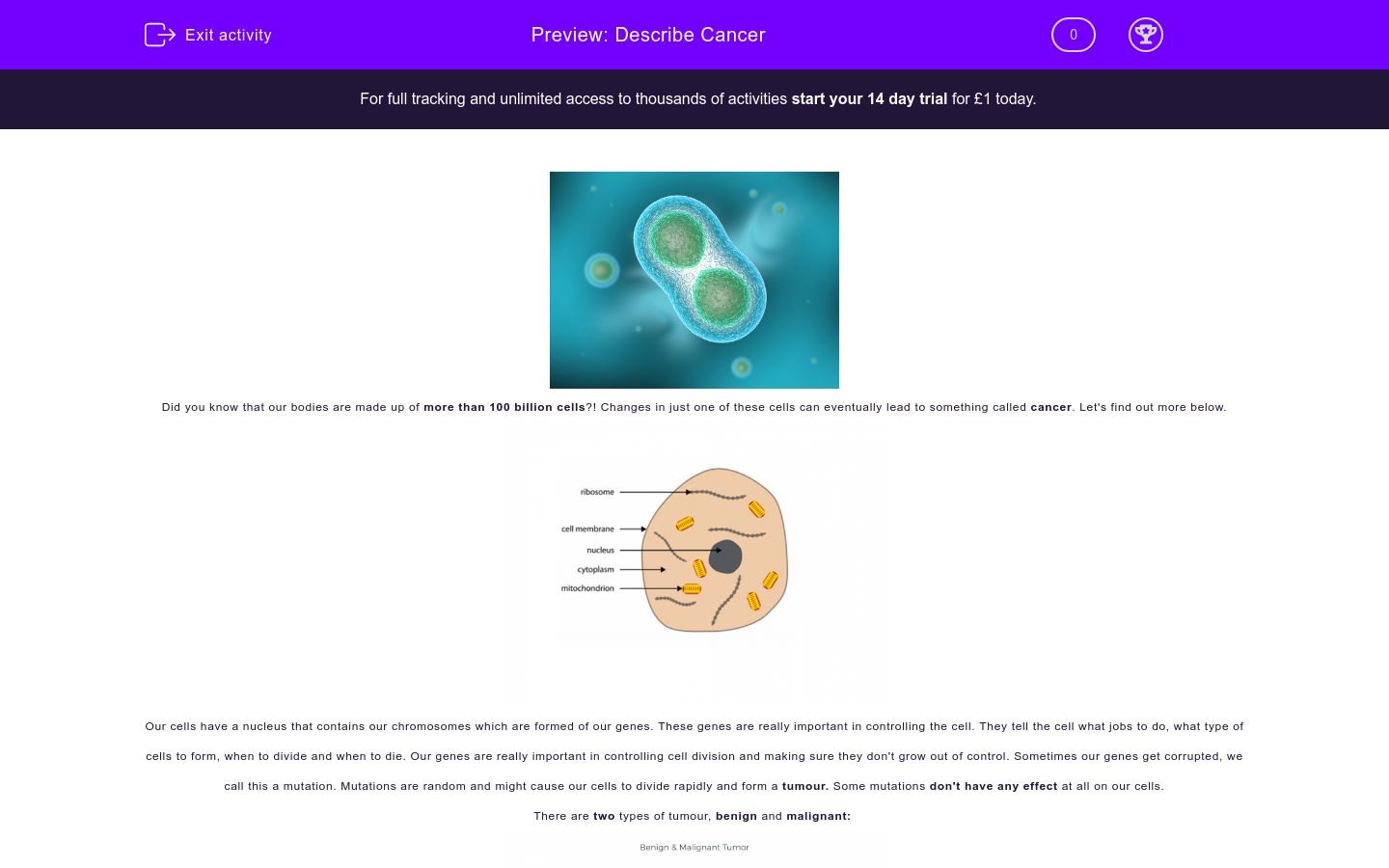Click the ribosome label on the cell diagram
The height and width of the screenshot is (868, 1389).
tap(596, 492)
